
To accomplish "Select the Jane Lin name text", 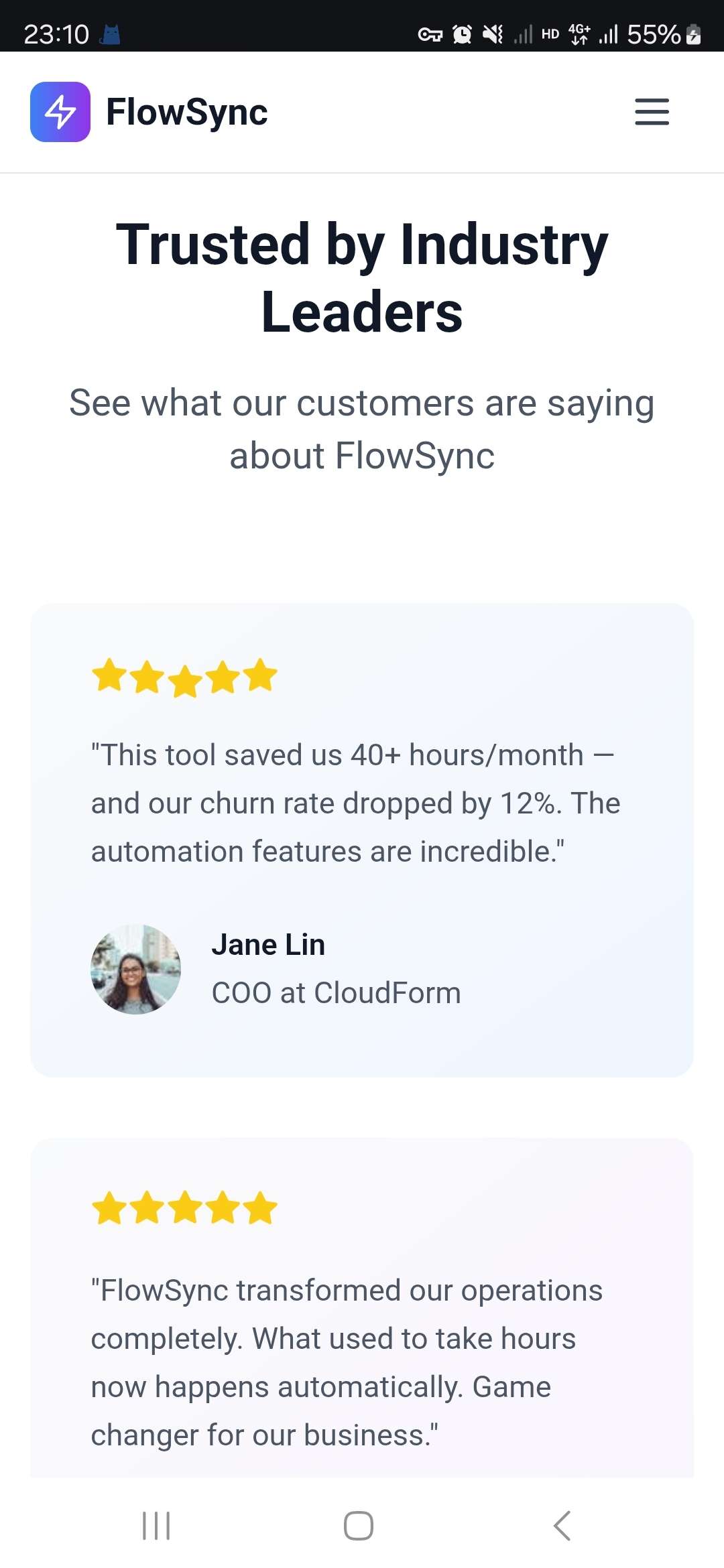I will [x=268, y=945].
